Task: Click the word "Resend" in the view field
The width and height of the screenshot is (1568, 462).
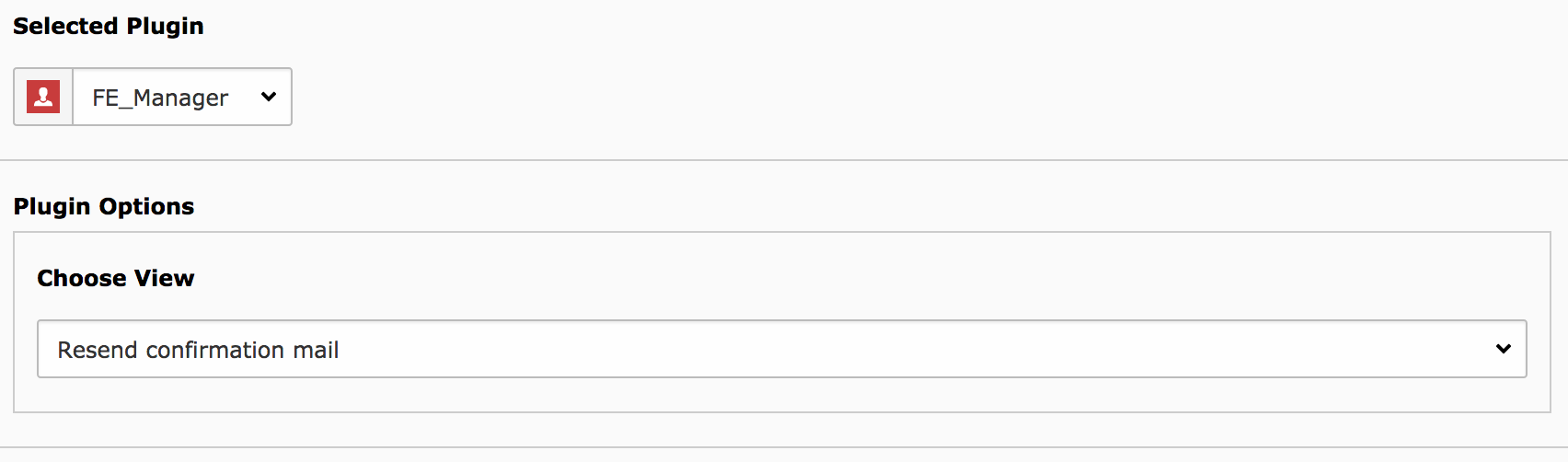Action: [98, 350]
